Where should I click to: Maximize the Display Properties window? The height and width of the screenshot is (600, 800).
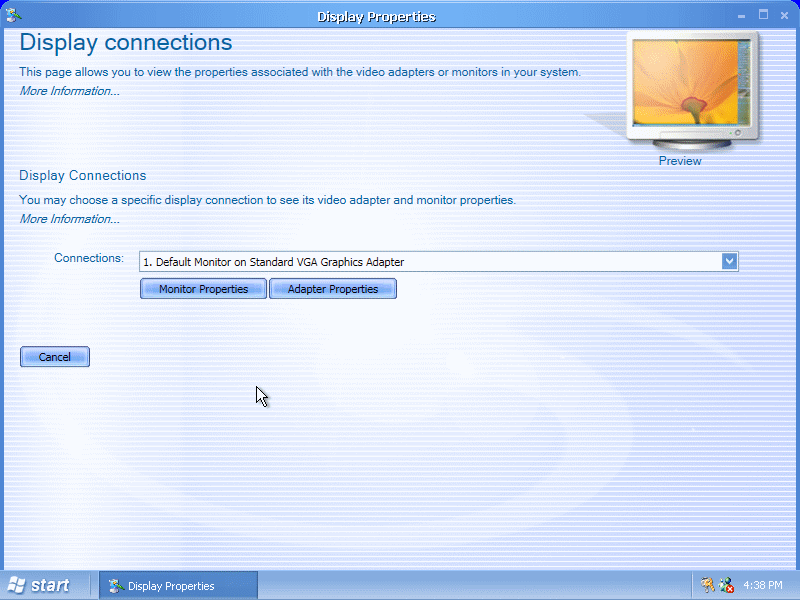(763, 15)
